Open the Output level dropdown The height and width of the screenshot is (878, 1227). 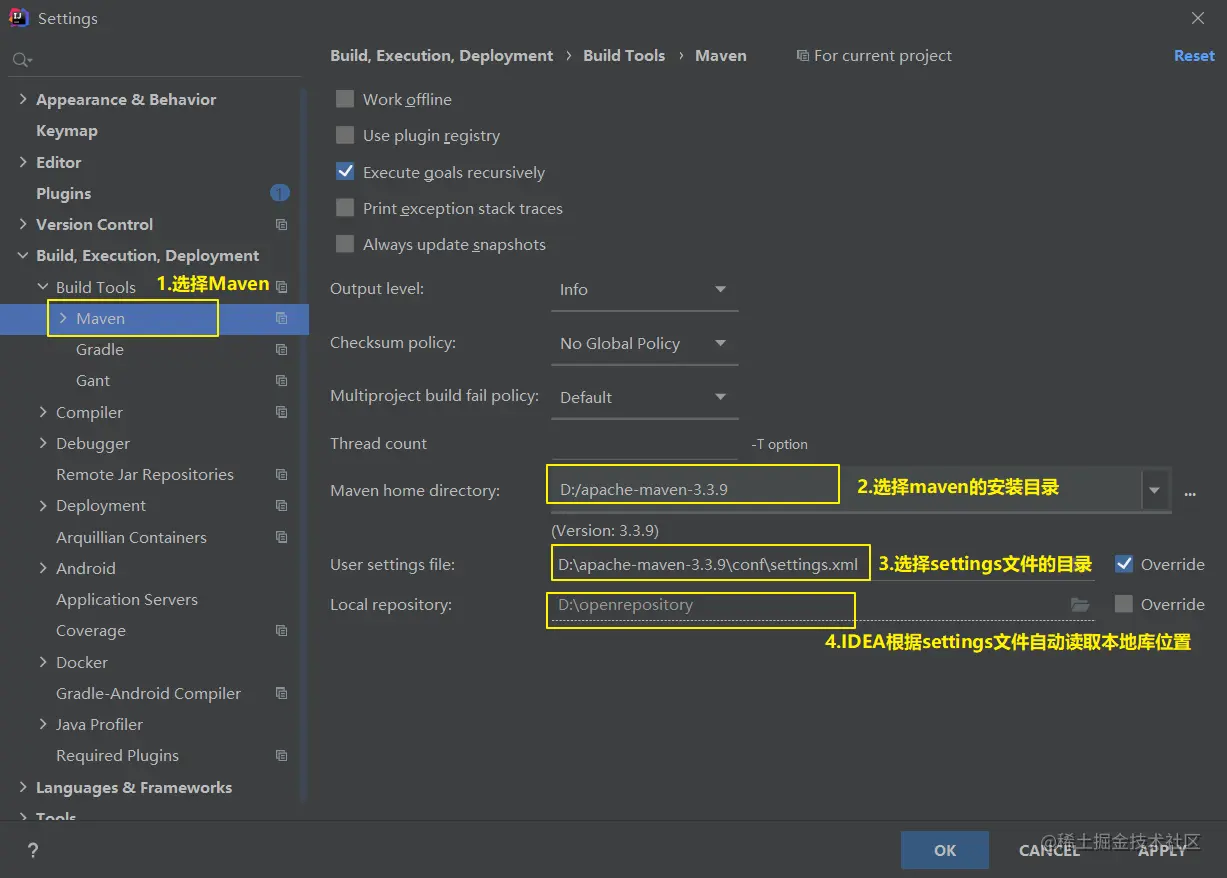644,289
